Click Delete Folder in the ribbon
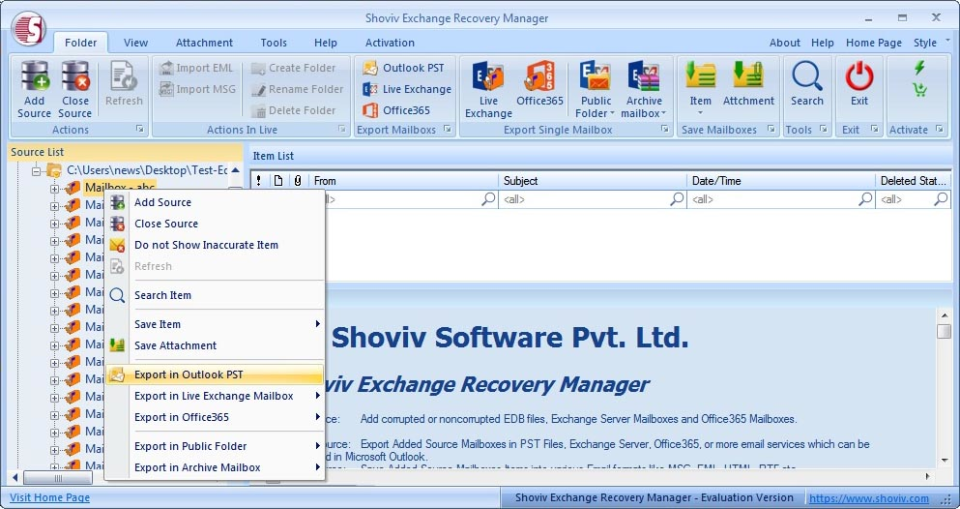 [x=293, y=110]
